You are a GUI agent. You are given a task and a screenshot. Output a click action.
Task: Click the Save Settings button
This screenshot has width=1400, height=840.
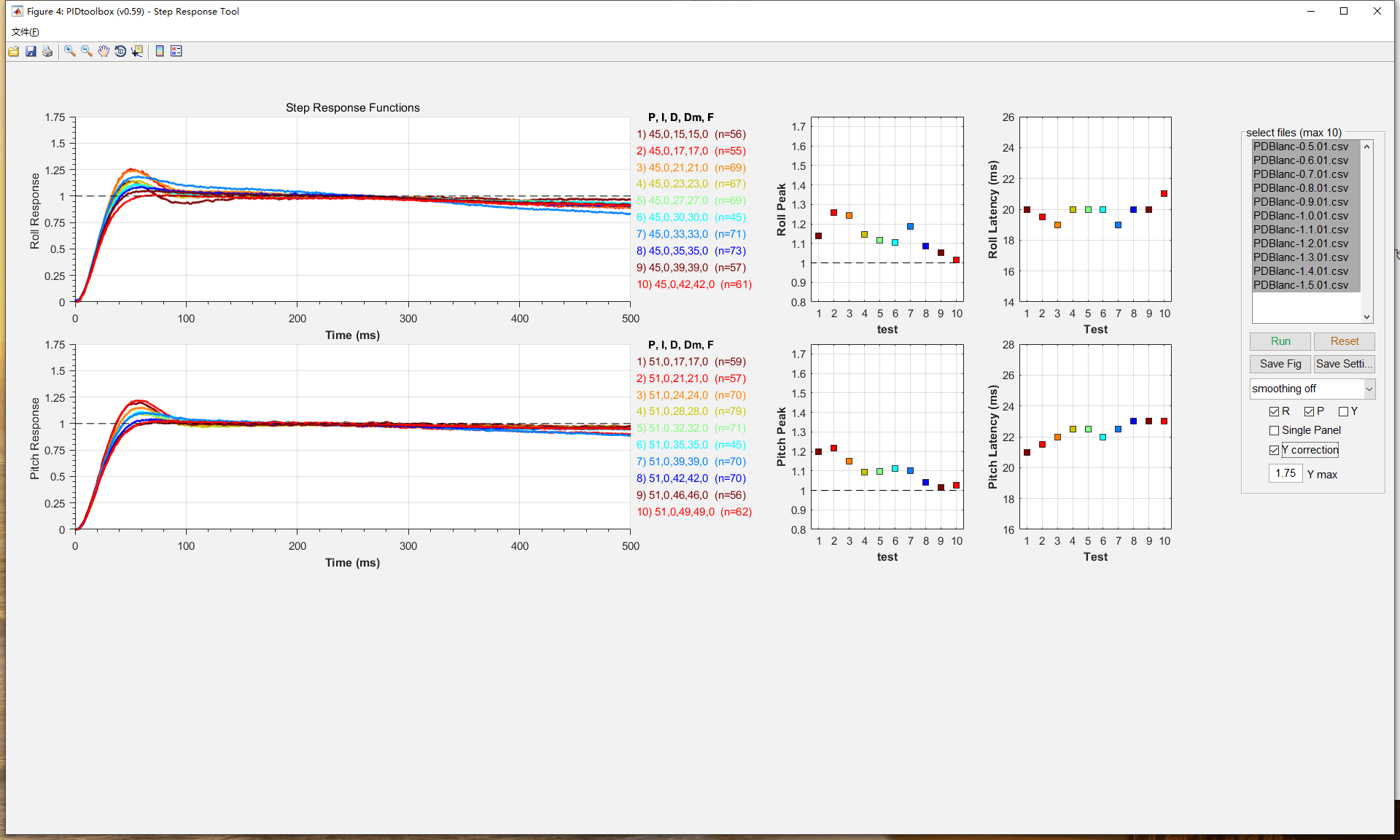(x=1345, y=364)
